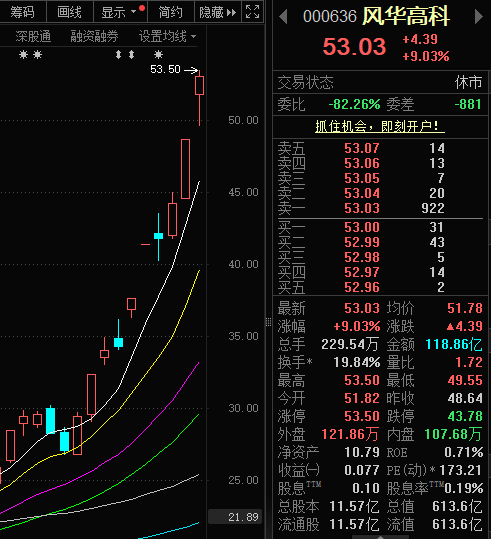Click the 最低 value 49.55

[x=465, y=380]
